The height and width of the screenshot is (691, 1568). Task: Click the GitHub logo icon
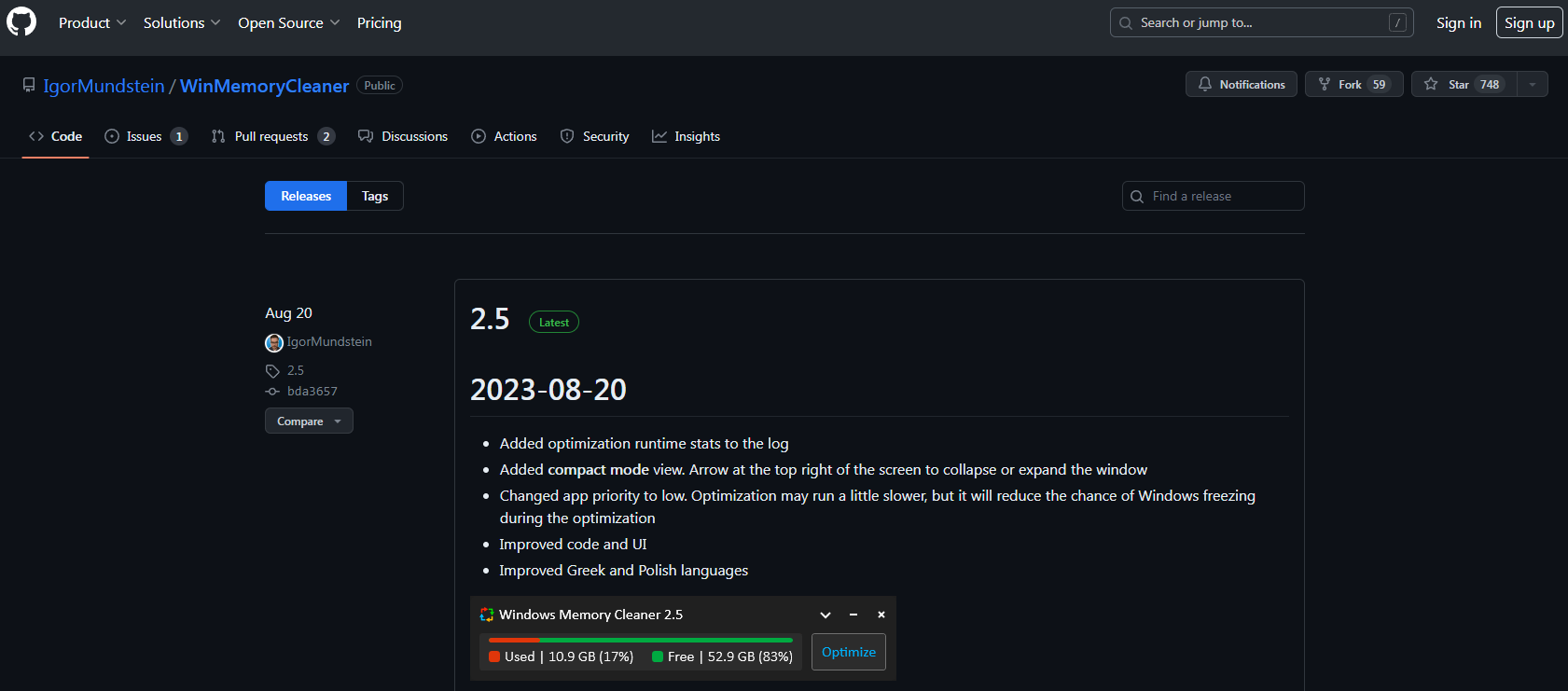tap(21, 21)
